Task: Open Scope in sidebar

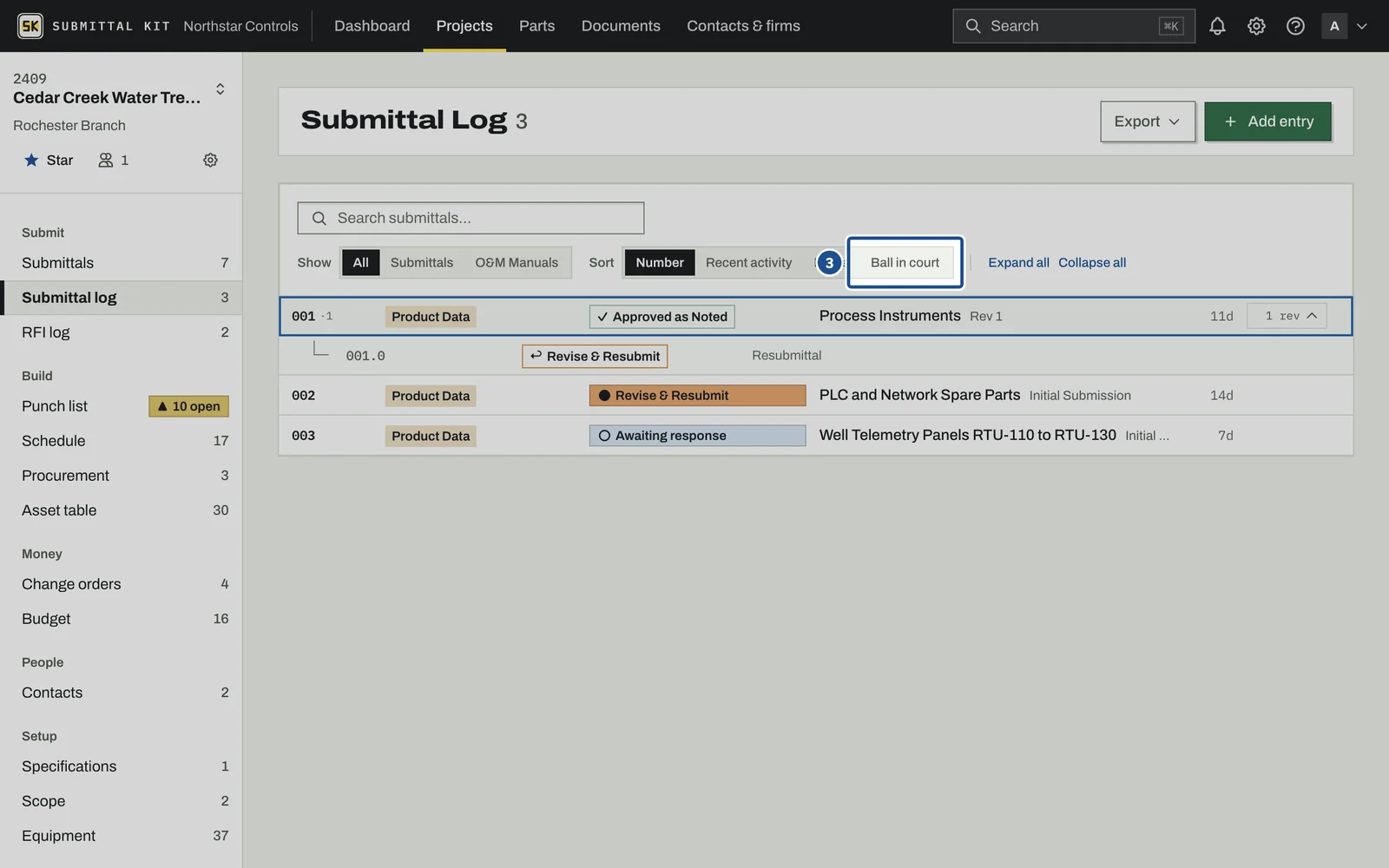Action: [121, 801]
